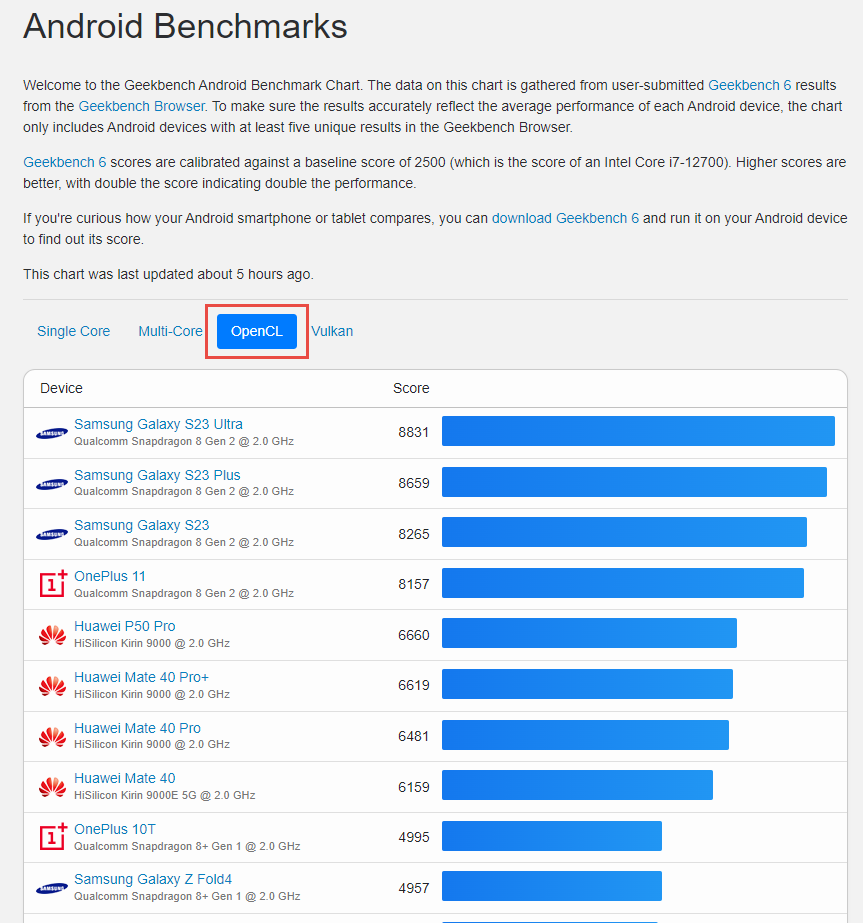
Task: Click Snapdragon 8+ Gen 1 text under OnePlus 10T
Action: click(x=187, y=846)
